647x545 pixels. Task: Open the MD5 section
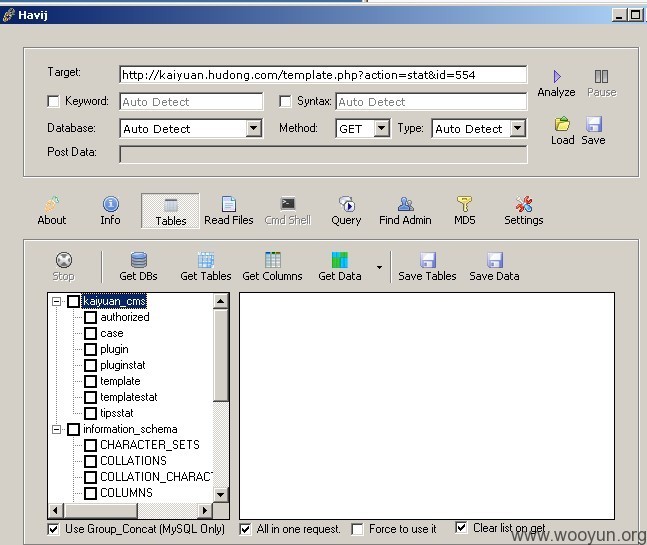coord(465,211)
